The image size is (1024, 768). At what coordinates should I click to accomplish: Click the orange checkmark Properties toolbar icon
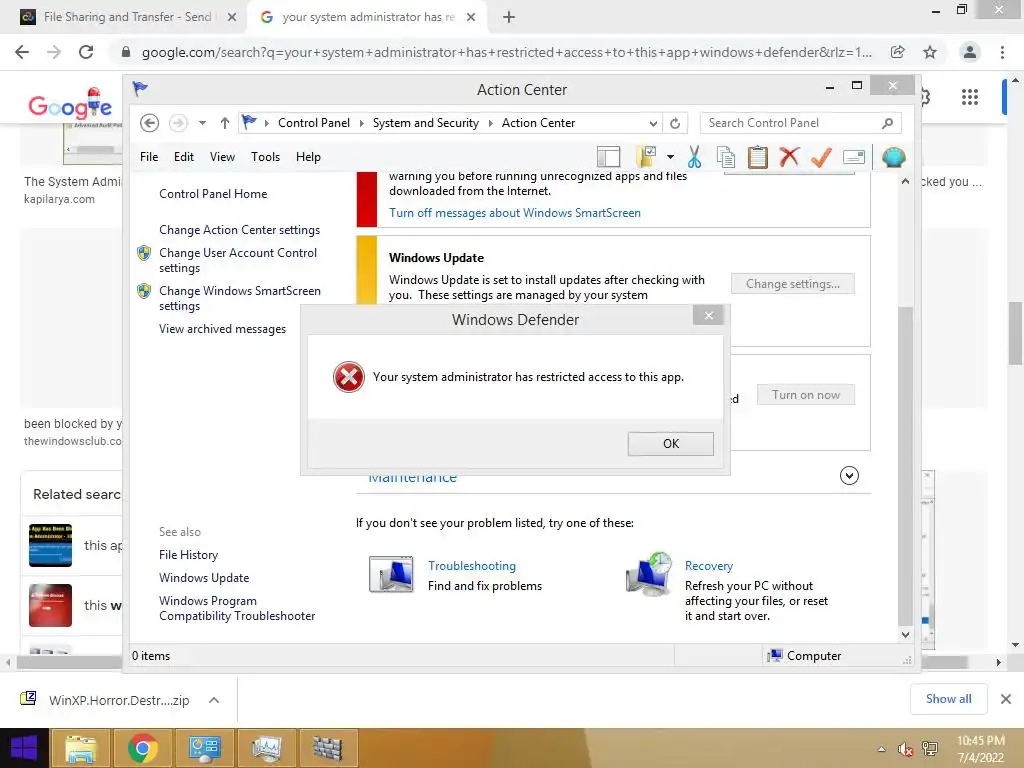tap(821, 157)
